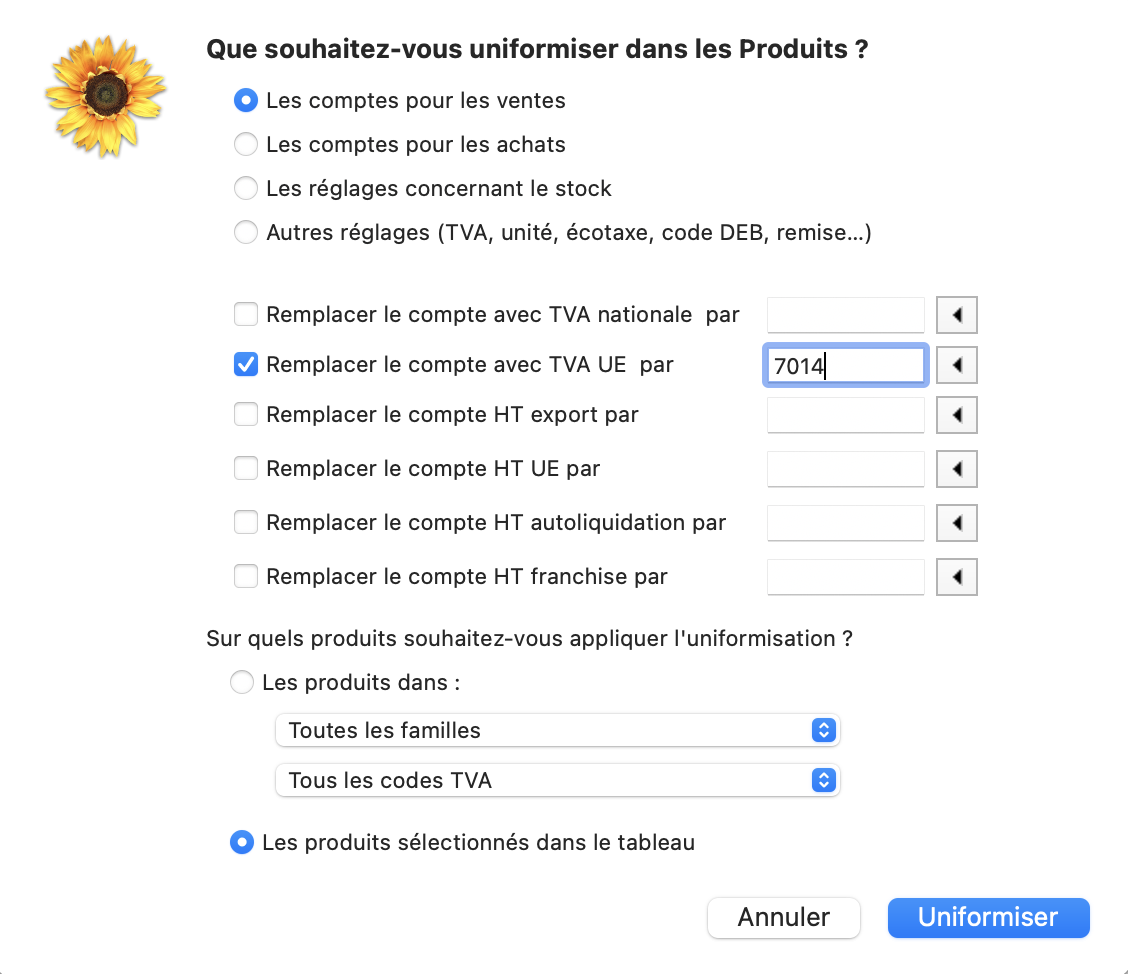Click the arrow button beside HT UE field
Screen dimensions: 1128x974
[956, 469]
